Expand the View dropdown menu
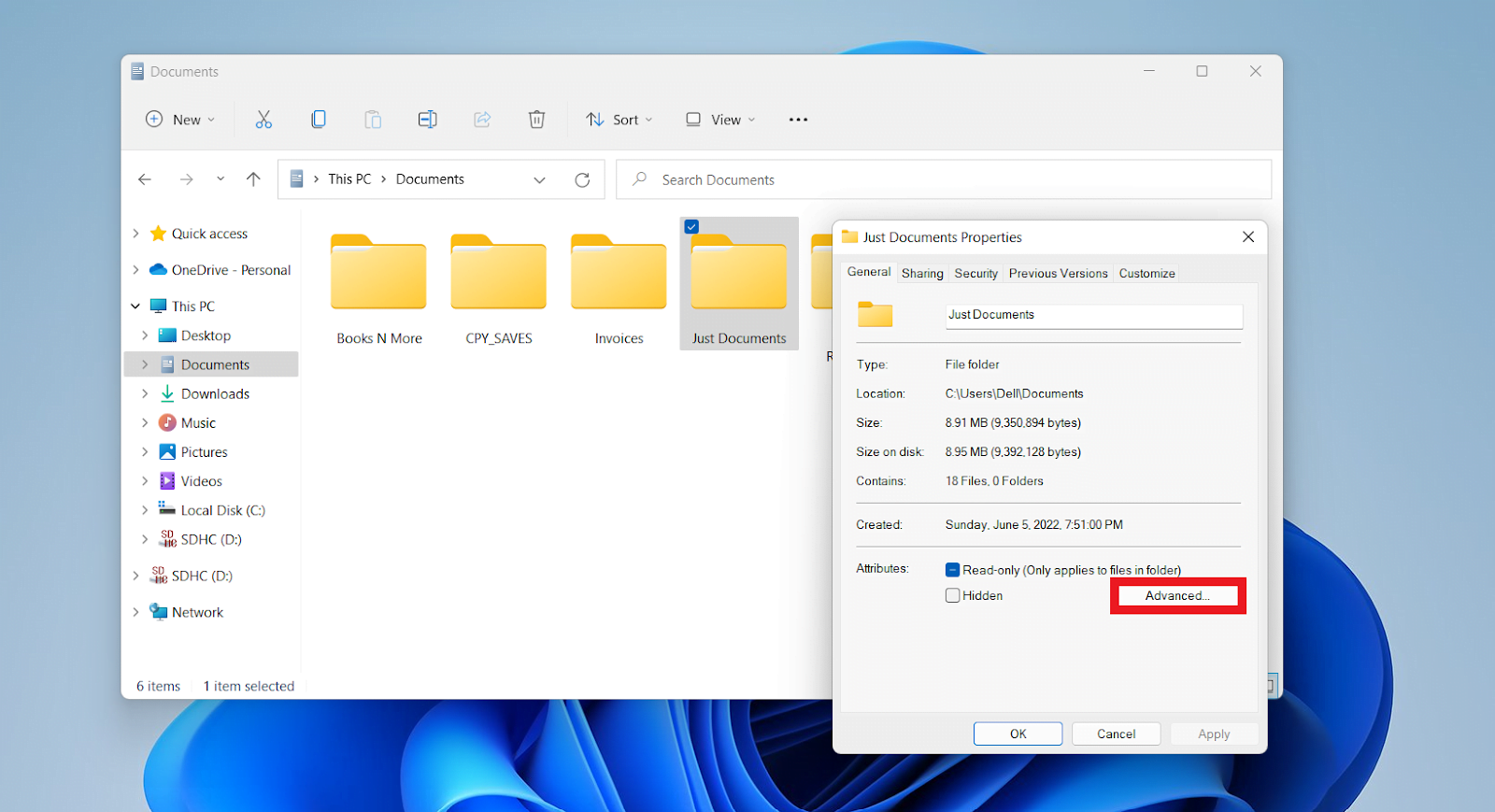1495x812 pixels. tap(720, 120)
